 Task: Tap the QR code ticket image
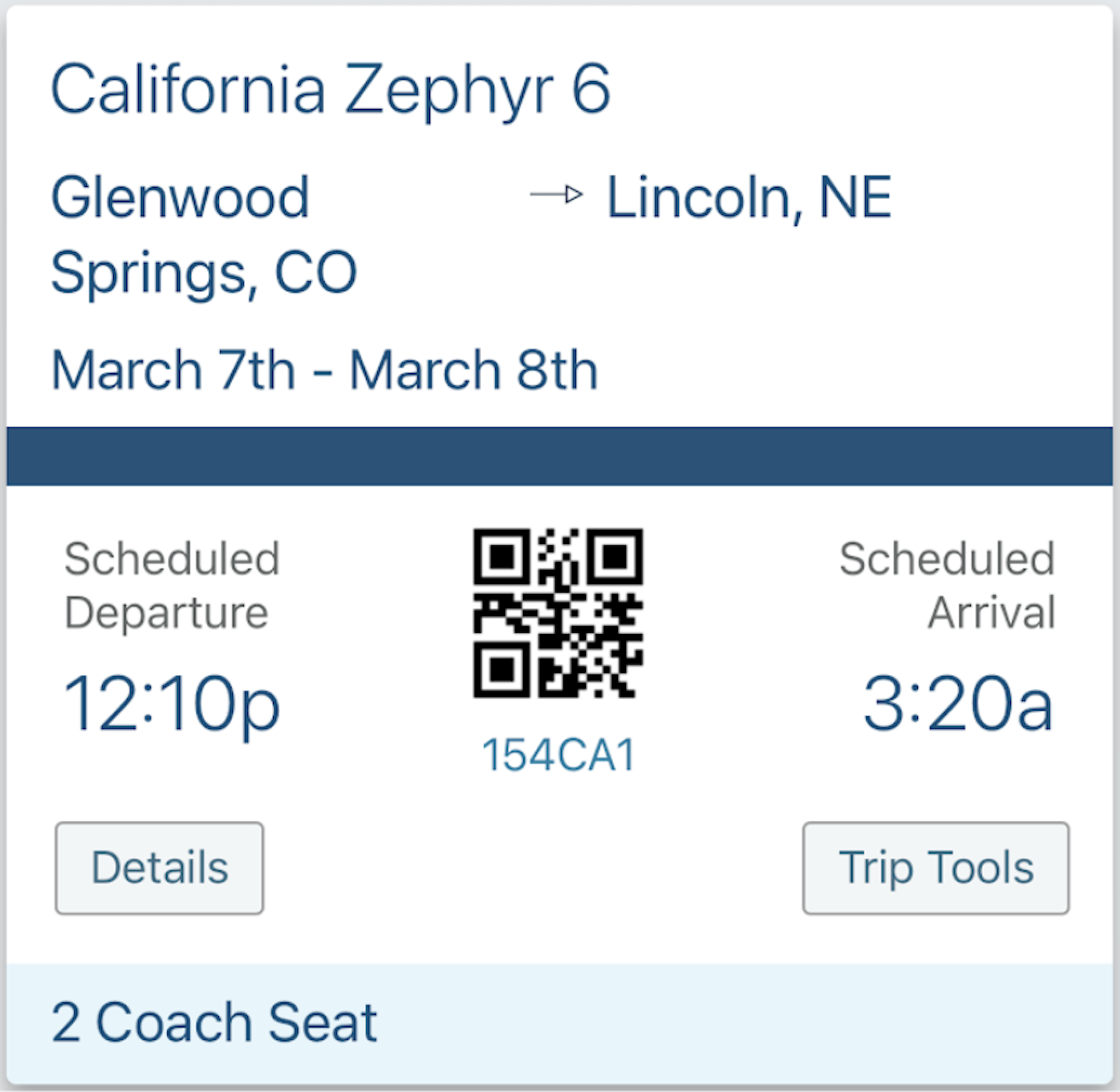tap(558, 613)
